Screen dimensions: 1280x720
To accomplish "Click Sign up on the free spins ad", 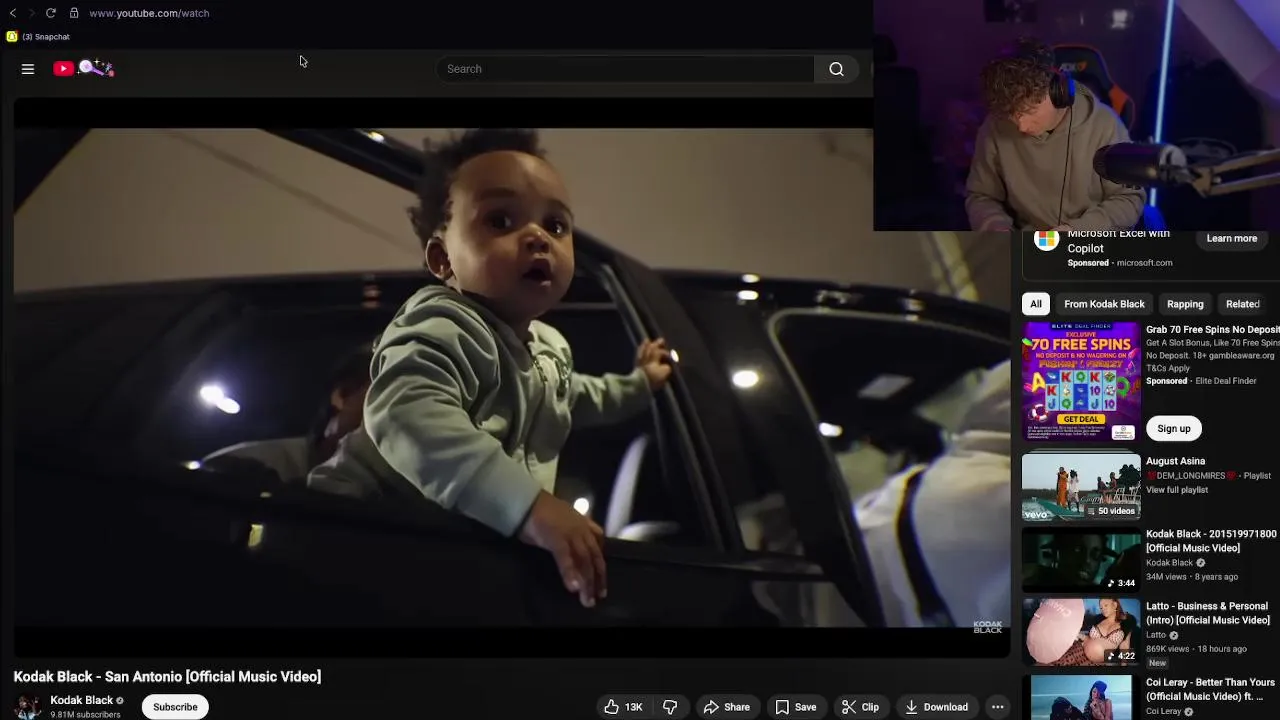I will point(1174,429).
